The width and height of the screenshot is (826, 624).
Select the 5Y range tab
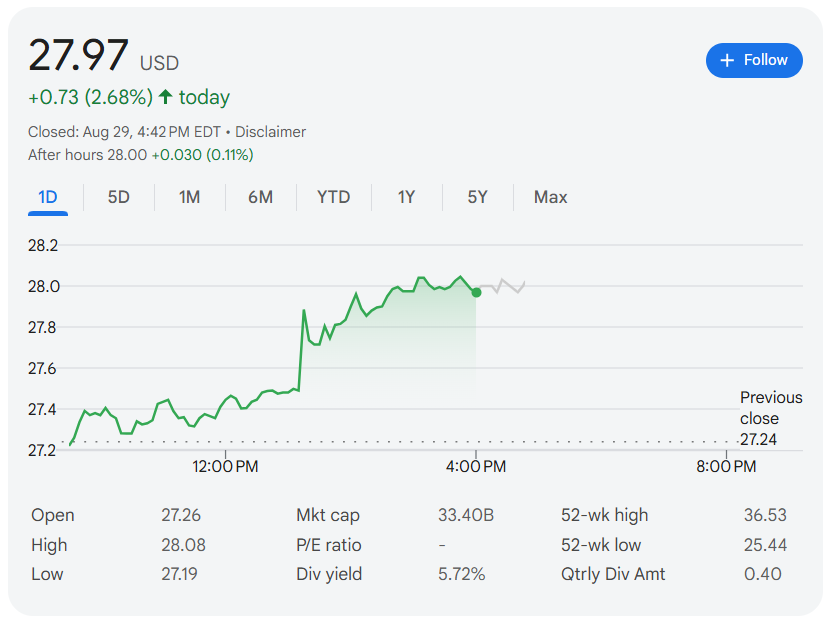click(477, 197)
